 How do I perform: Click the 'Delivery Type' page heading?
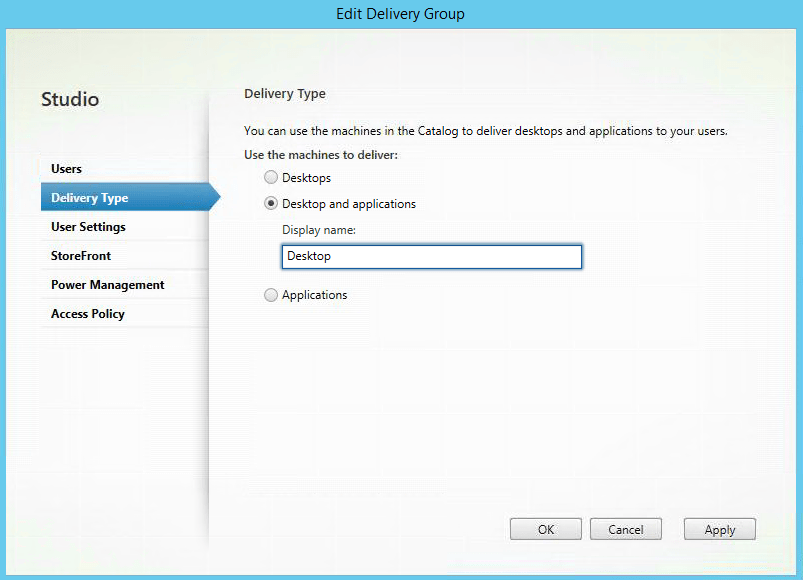[285, 94]
